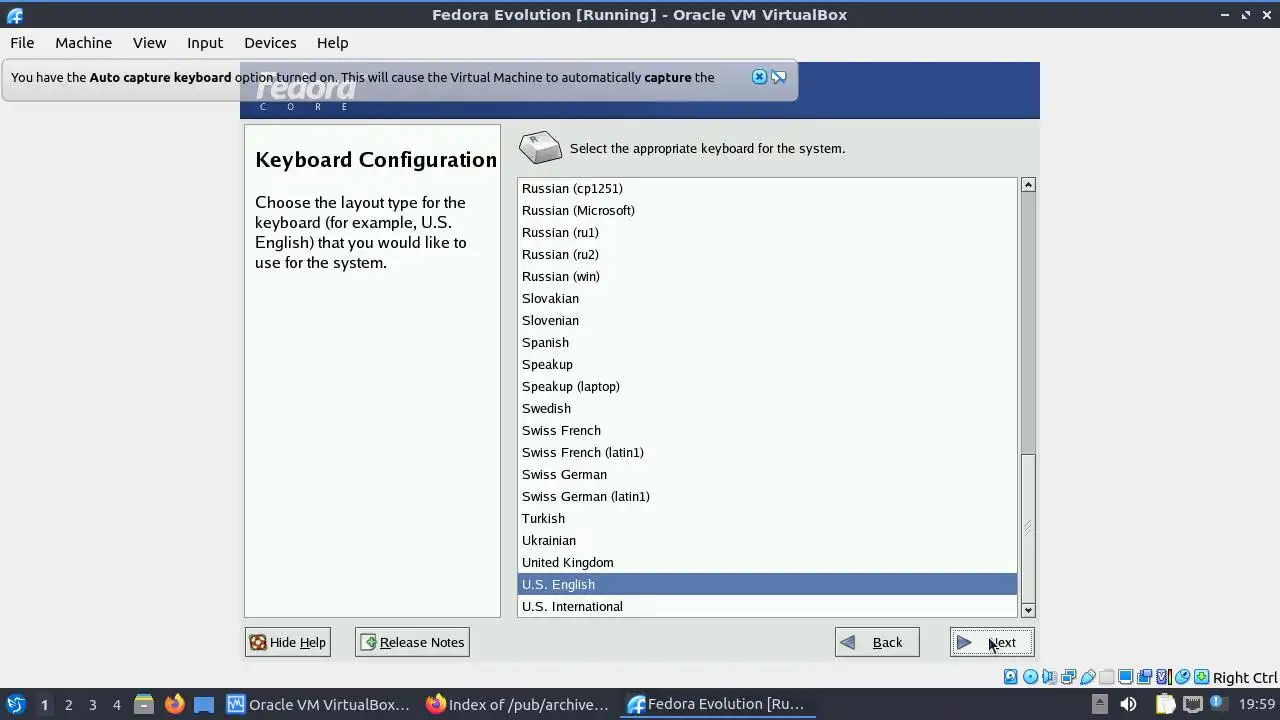Select the Russian (ru2) layout
Viewport: 1280px width, 720px height.
[x=767, y=254]
